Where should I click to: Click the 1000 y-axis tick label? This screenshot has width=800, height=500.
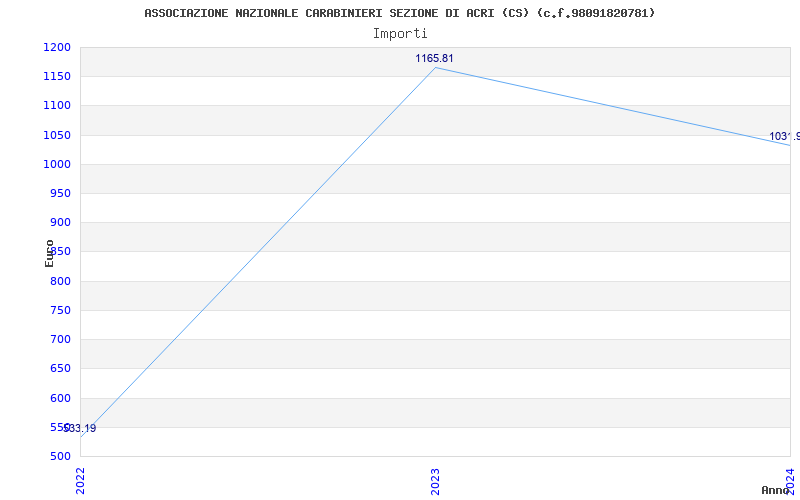click(x=57, y=164)
